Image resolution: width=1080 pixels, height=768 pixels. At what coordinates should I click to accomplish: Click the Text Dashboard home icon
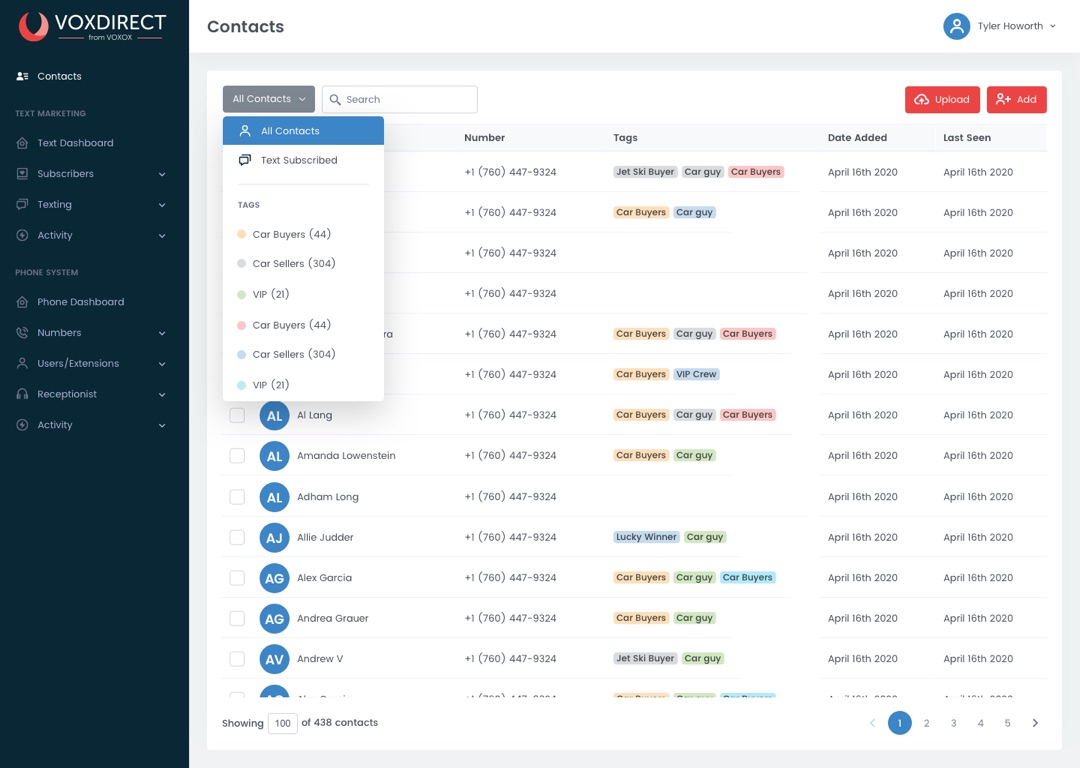tap(22, 143)
